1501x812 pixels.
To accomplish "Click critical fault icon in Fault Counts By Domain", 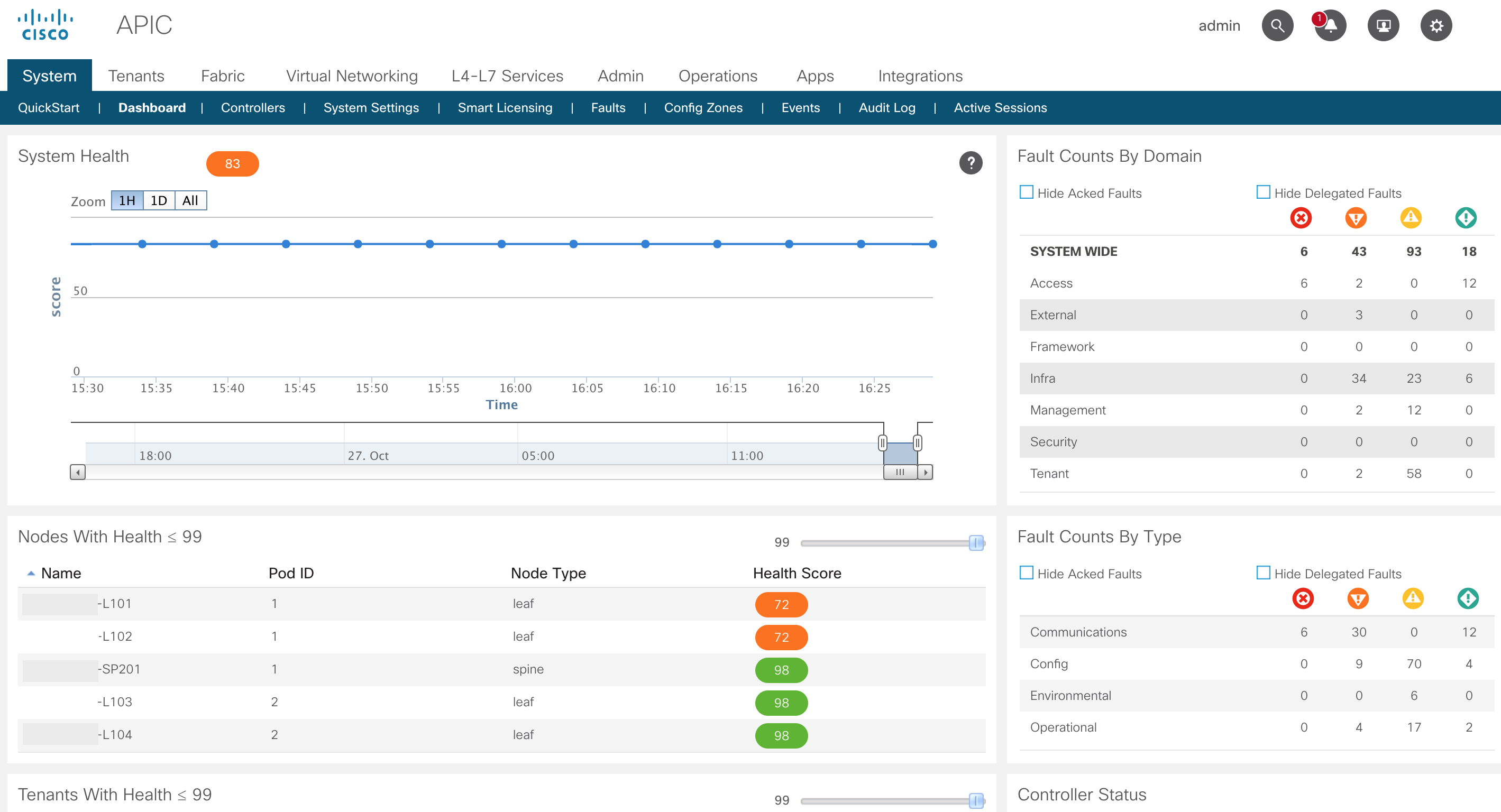I will pyautogui.click(x=1301, y=218).
